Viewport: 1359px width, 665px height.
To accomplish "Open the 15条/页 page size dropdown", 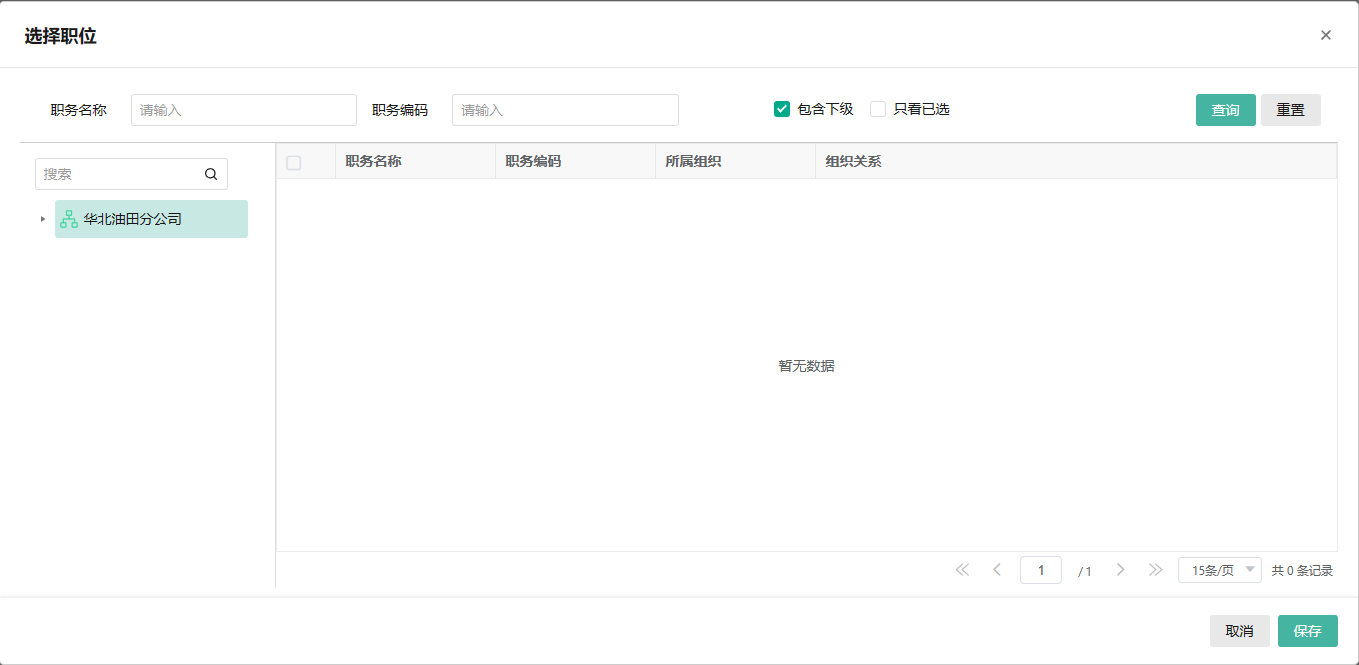I will click(x=1219, y=569).
